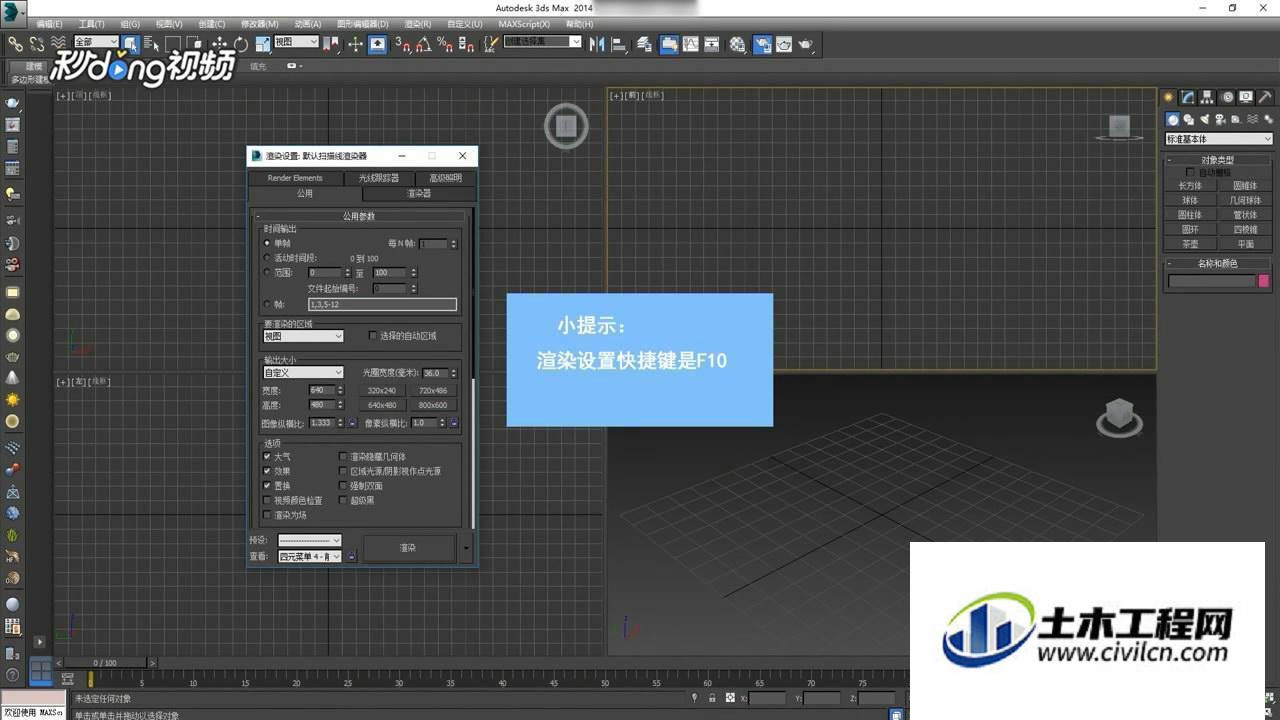
Task: Open the Motion command panel tab
Action: pos(1226,97)
